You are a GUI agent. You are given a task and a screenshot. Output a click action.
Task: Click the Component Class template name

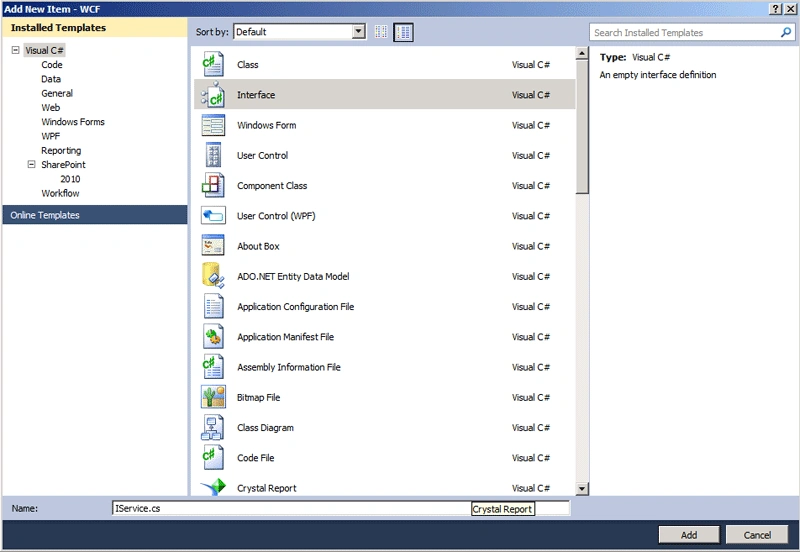coord(272,186)
